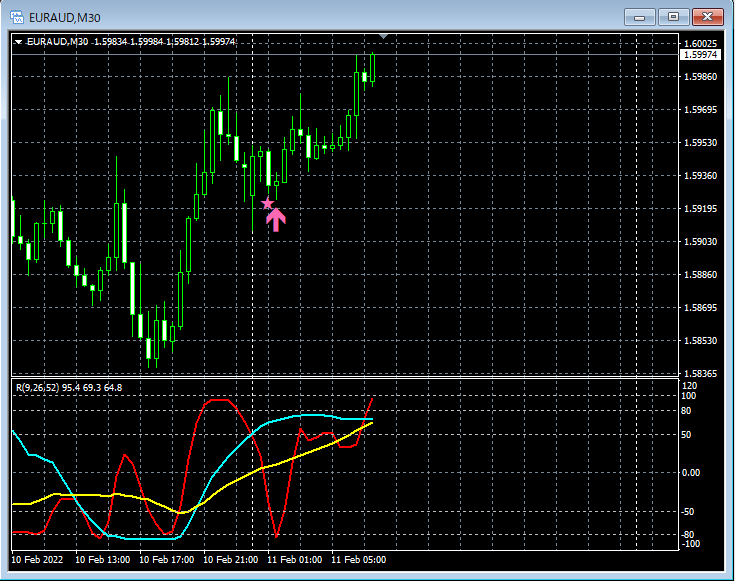Click the 1.59860 price scale label

(x=700, y=76)
